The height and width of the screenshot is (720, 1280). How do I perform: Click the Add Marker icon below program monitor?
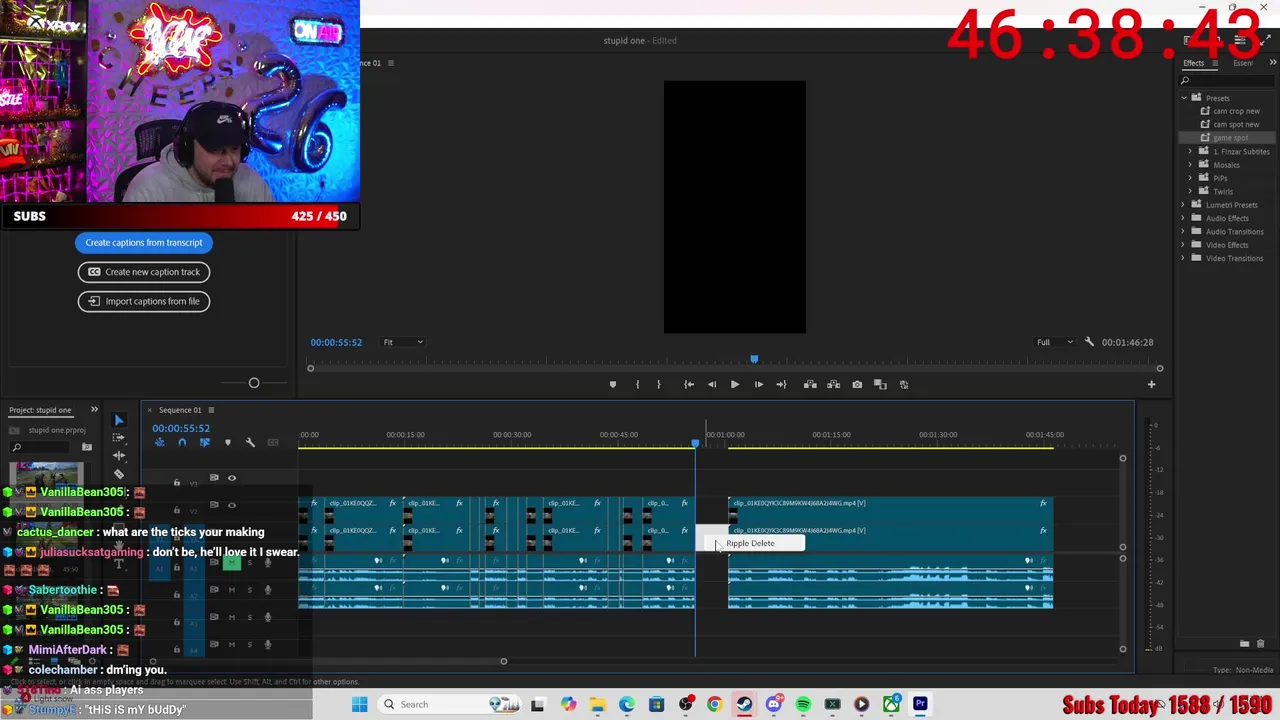(x=613, y=385)
